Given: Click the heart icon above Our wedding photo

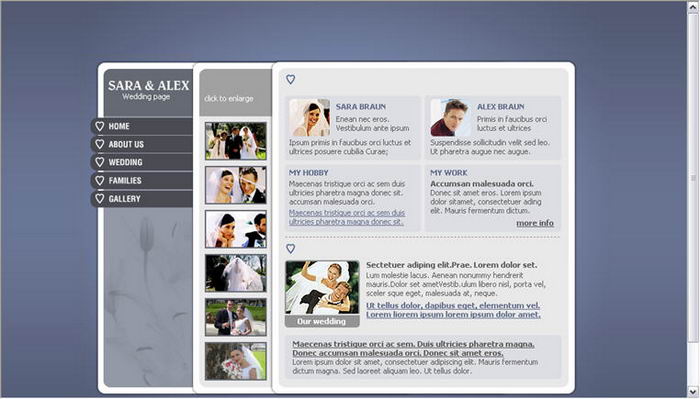Looking at the screenshot, I should click(291, 249).
